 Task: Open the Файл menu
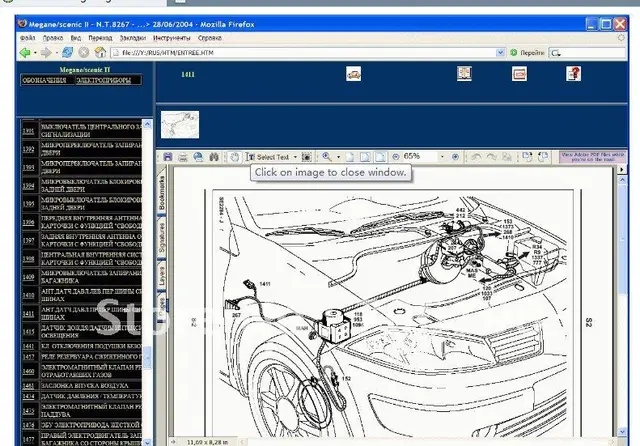pos(27,38)
